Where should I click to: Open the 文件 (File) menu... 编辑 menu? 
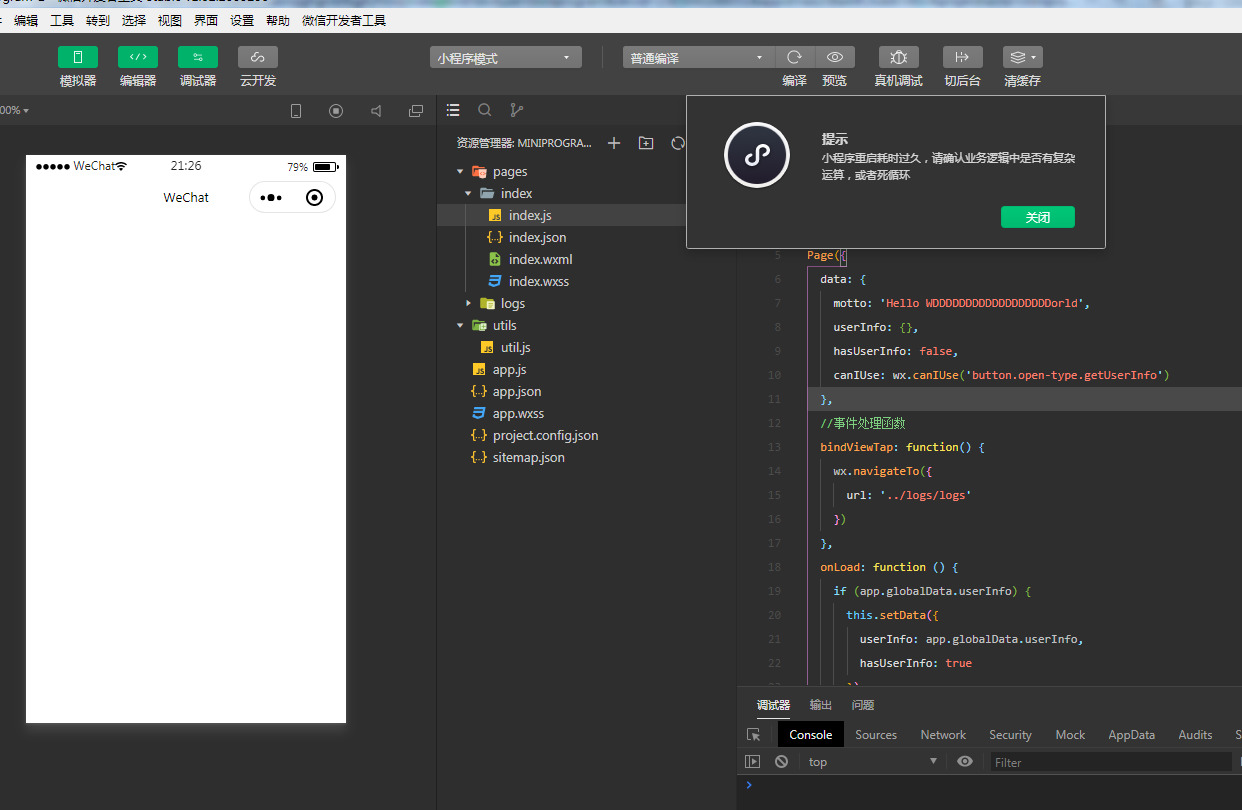26,20
